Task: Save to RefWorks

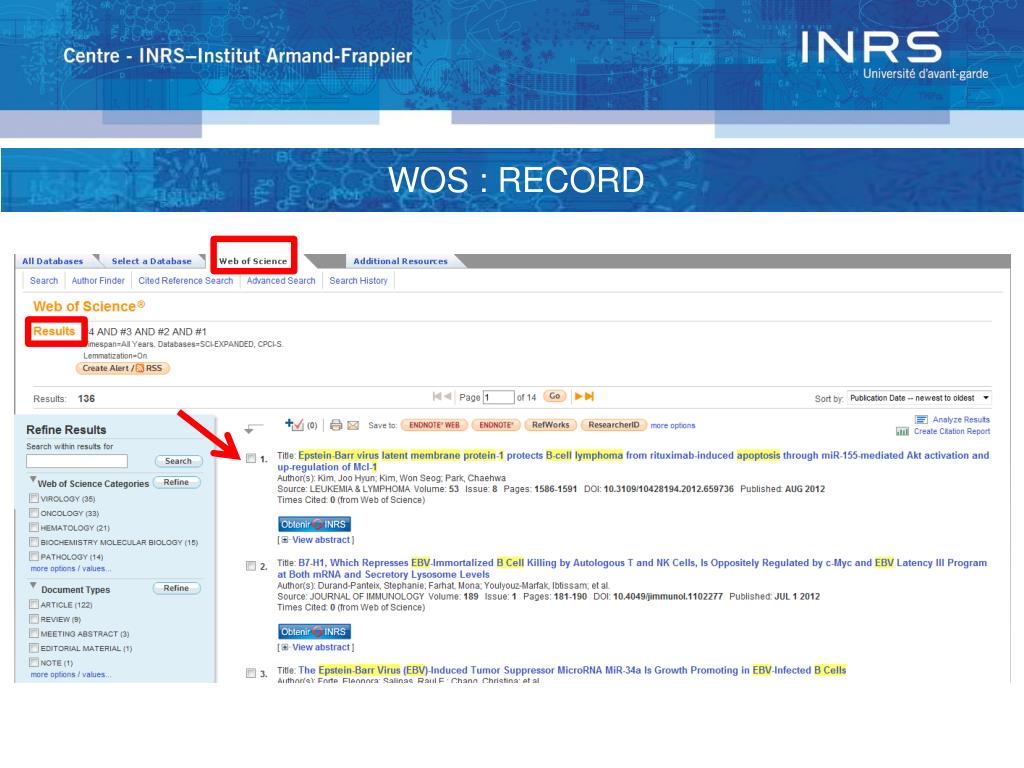Action: (551, 425)
